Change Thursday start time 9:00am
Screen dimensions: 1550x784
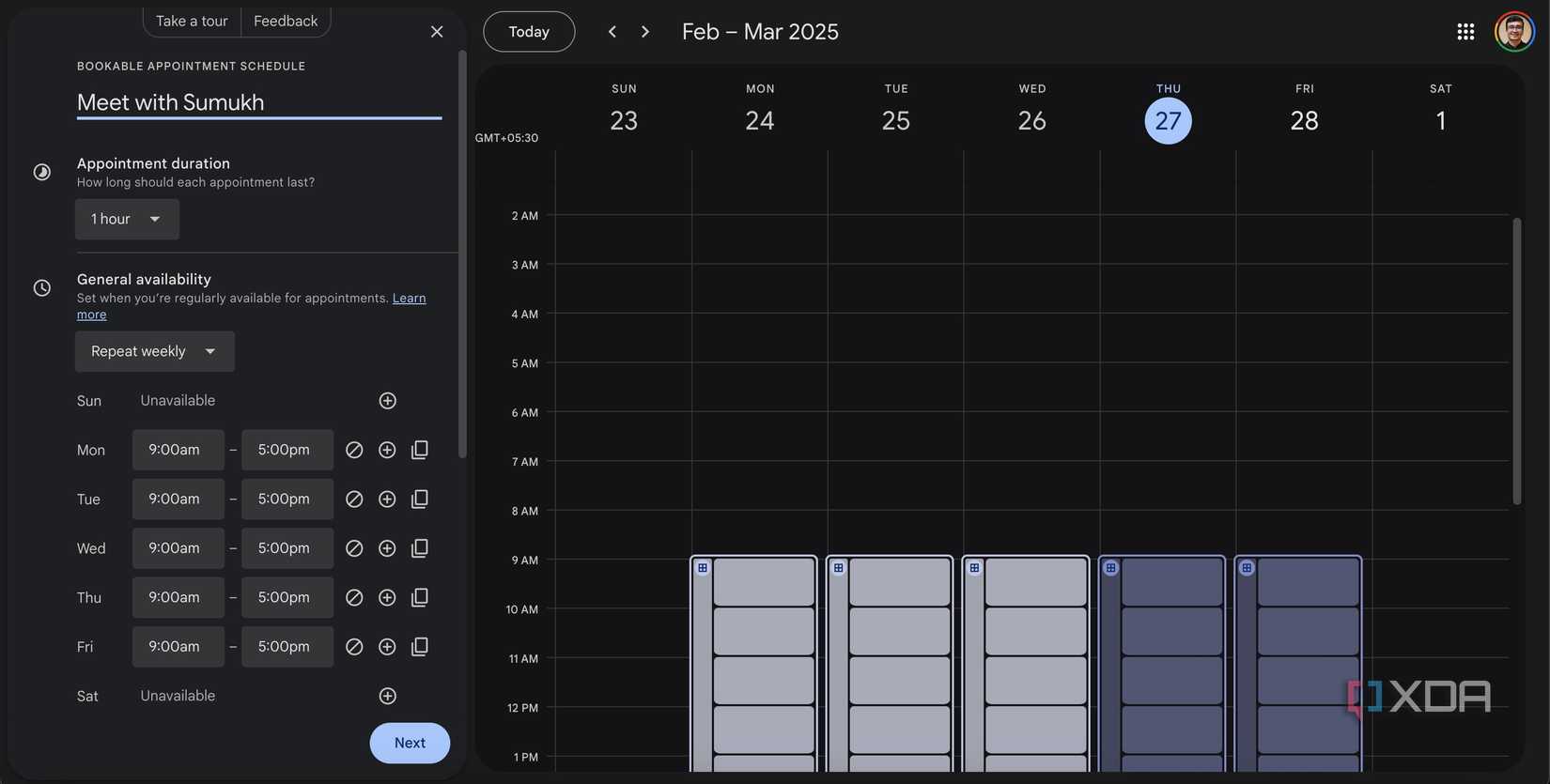(x=178, y=597)
